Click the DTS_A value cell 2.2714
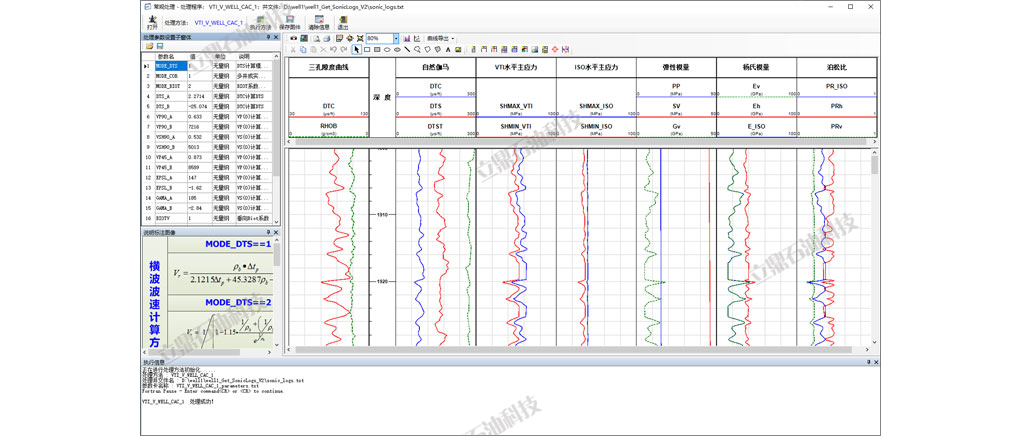Image resolution: width=1024 pixels, height=436 pixels. [x=200, y=96]
